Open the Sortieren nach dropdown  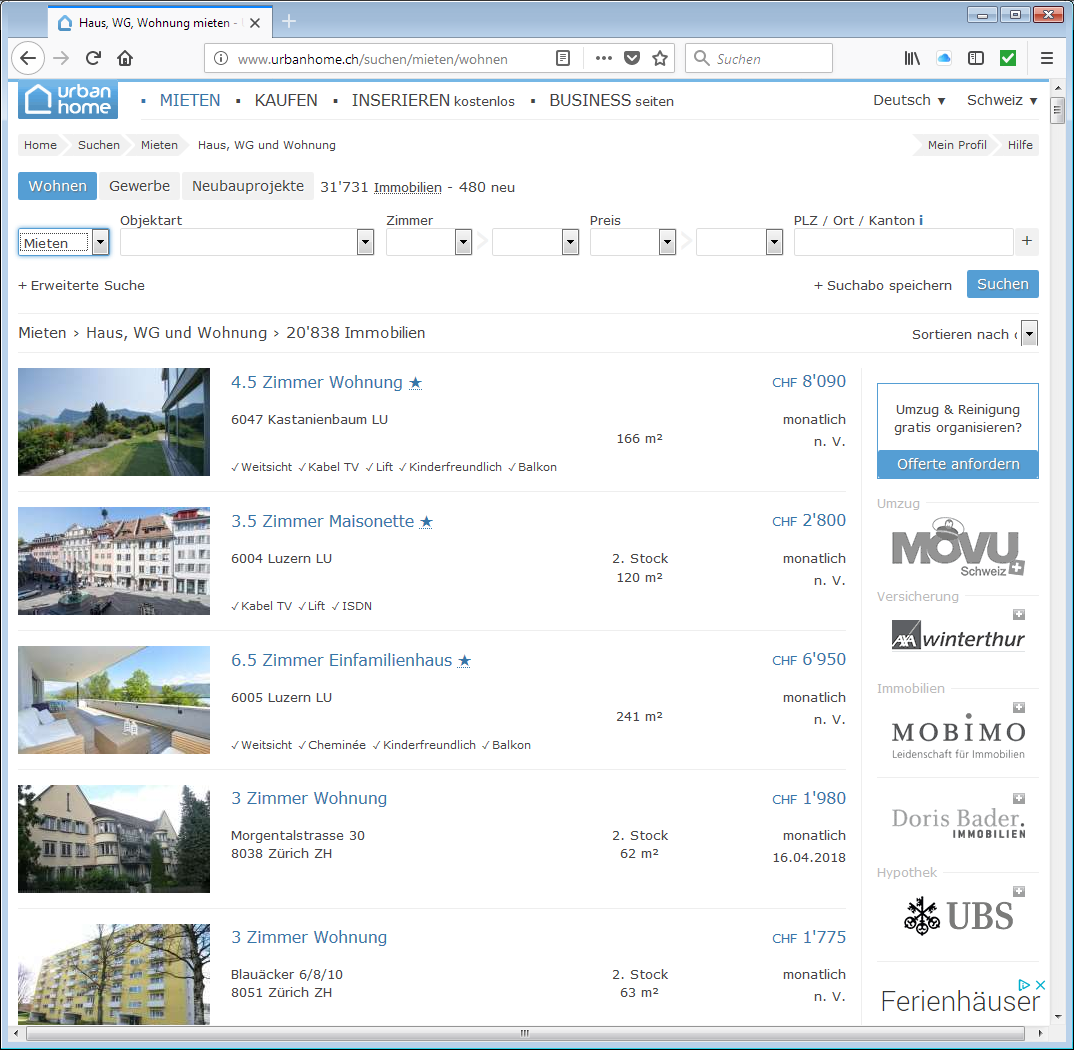[1029, 334]
